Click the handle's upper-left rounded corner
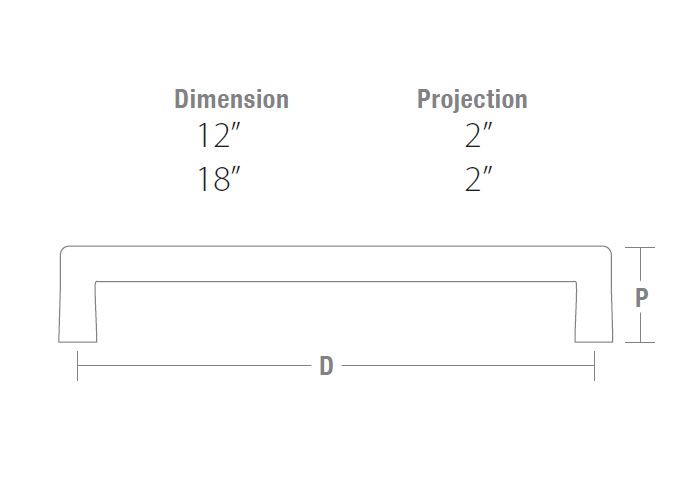The width and height of the screenshot is (700, 500). click(x=66, y=252)
